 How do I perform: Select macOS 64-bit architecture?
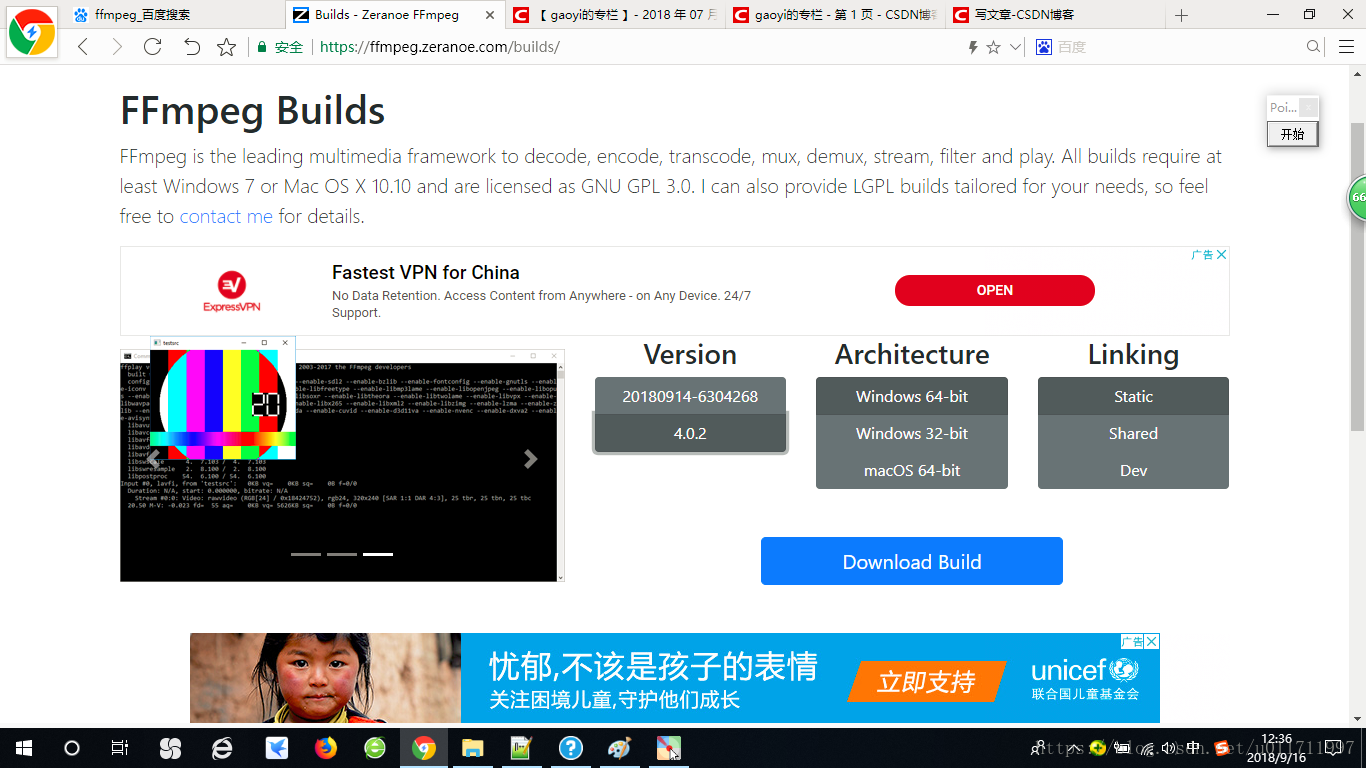pyautogui.click(x=912, y=470)
